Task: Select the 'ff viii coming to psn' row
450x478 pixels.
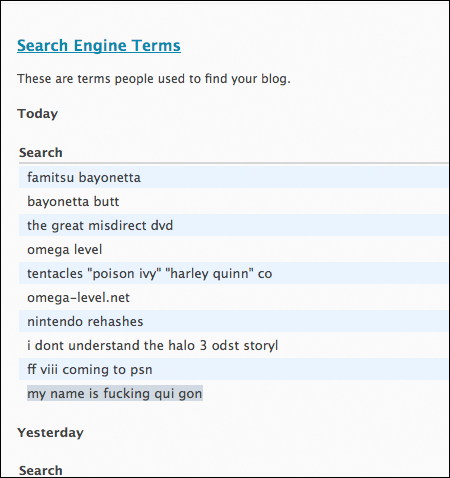Action: [233, 369]
